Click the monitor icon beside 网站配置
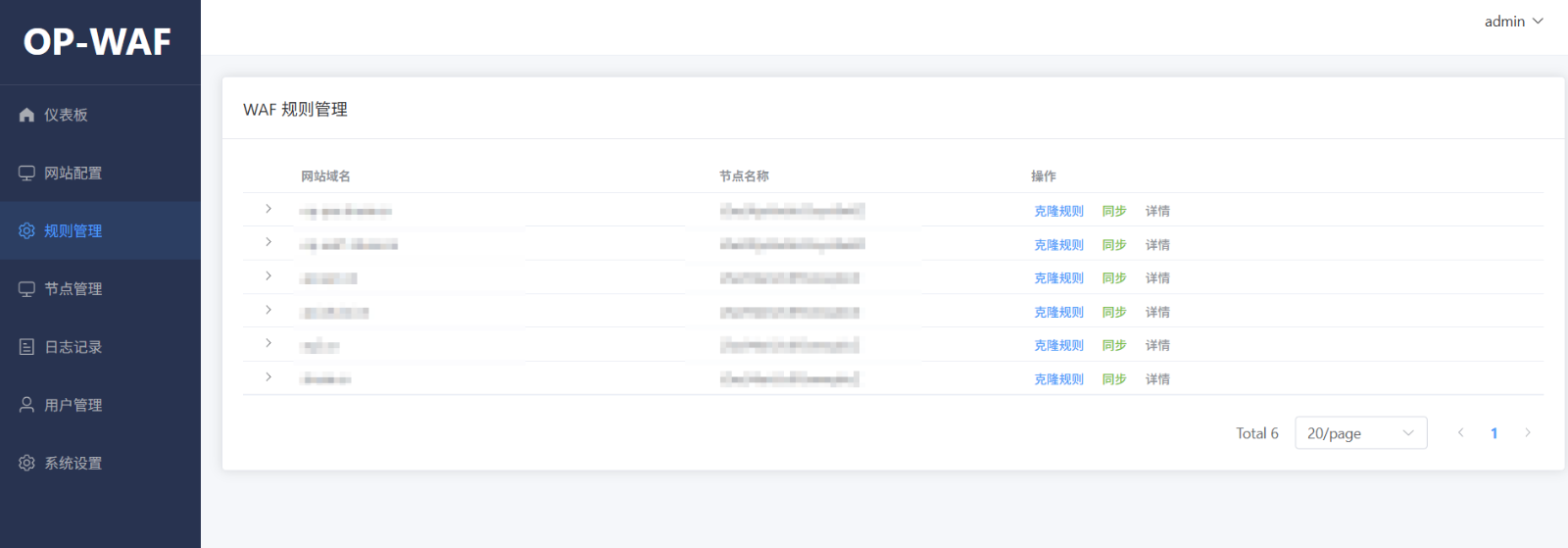 [x=26, y=173]
